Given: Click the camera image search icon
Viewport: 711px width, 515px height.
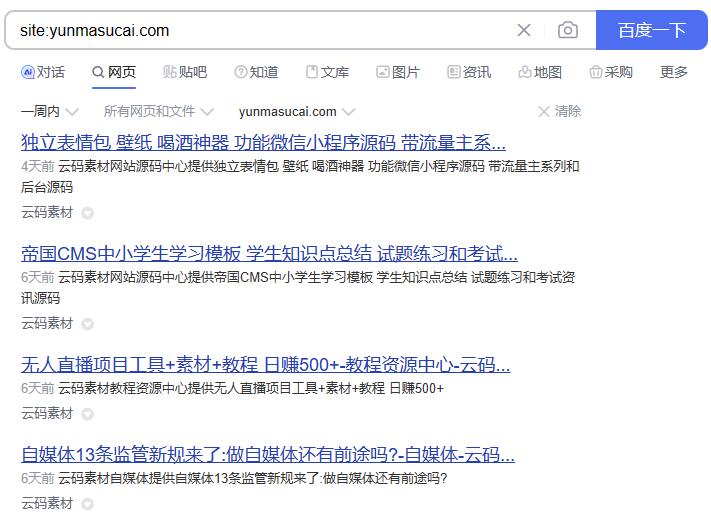Looking at the screenshot, I should pos(568,30).
